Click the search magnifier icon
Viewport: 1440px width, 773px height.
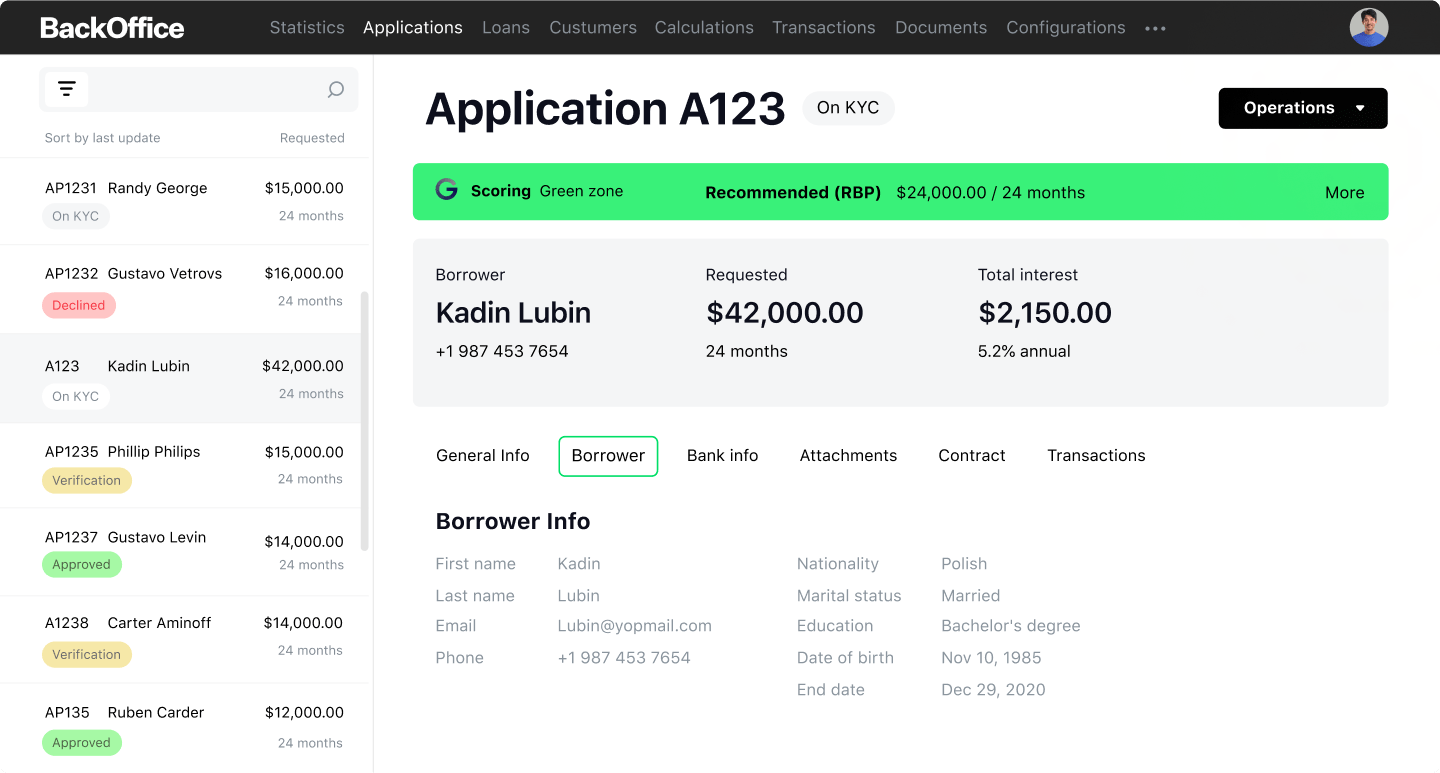[336, 89]
